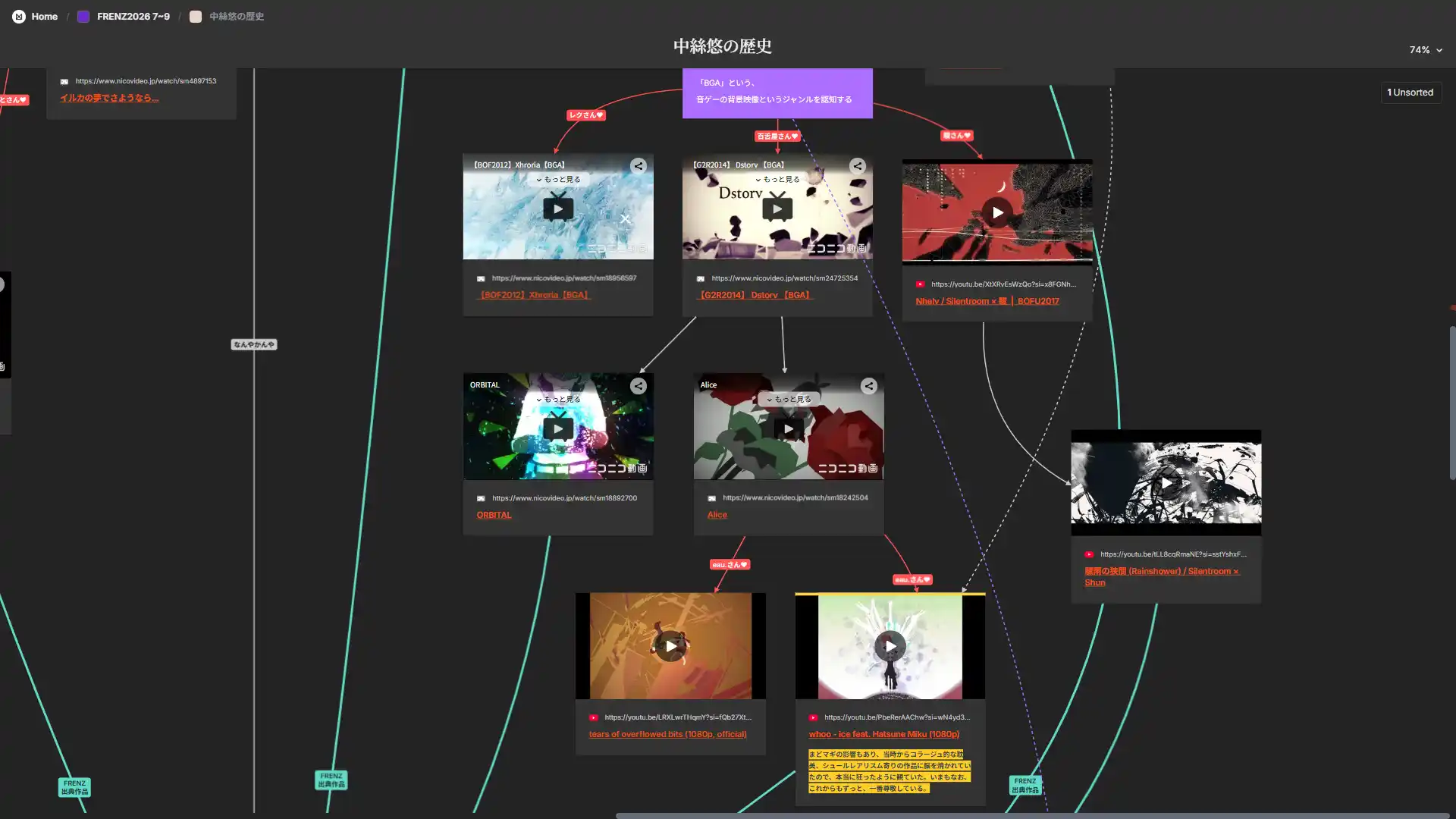
Task: Click niconico favicon beside sm18242504 URL
Action: (x=712, y=499)
